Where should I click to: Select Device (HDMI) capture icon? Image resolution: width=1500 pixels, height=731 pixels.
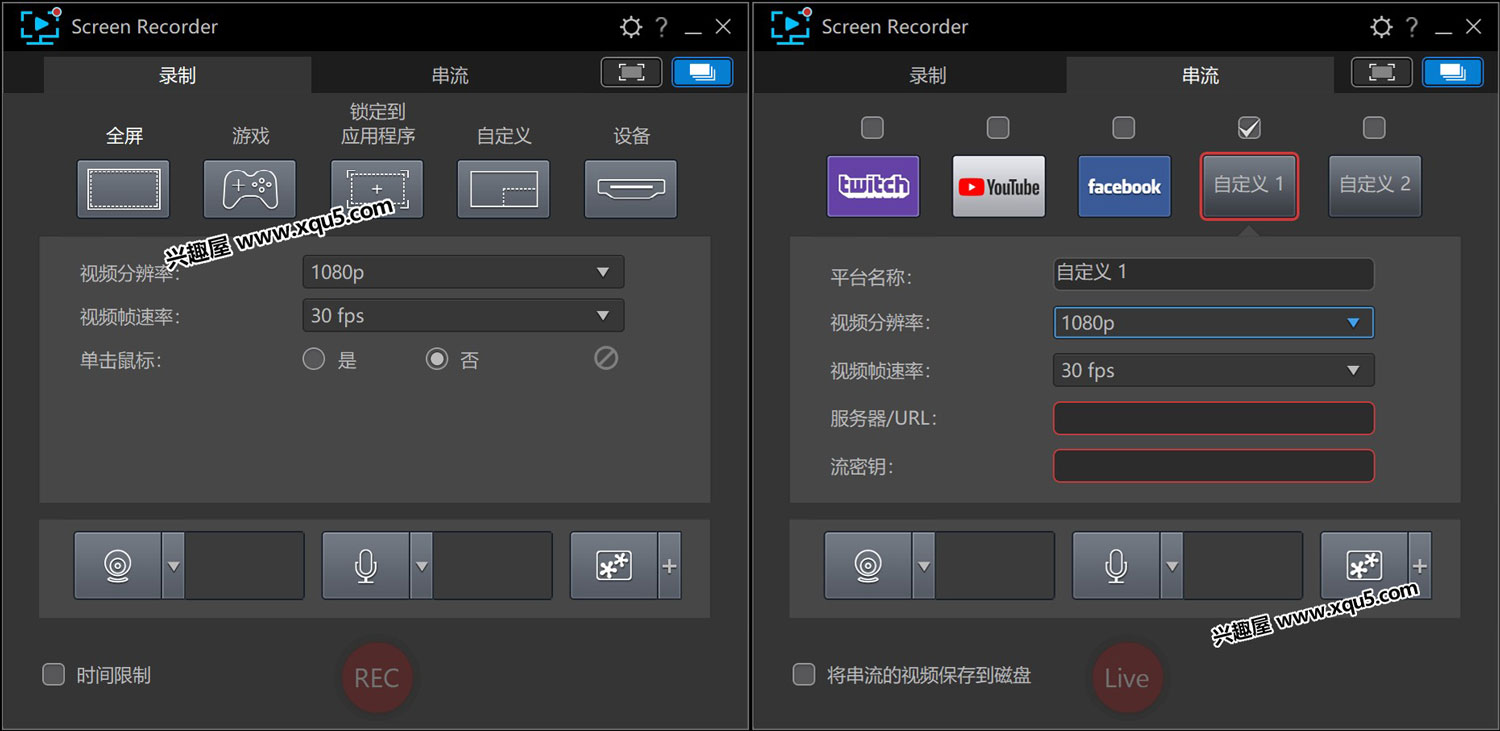[631, 188]
